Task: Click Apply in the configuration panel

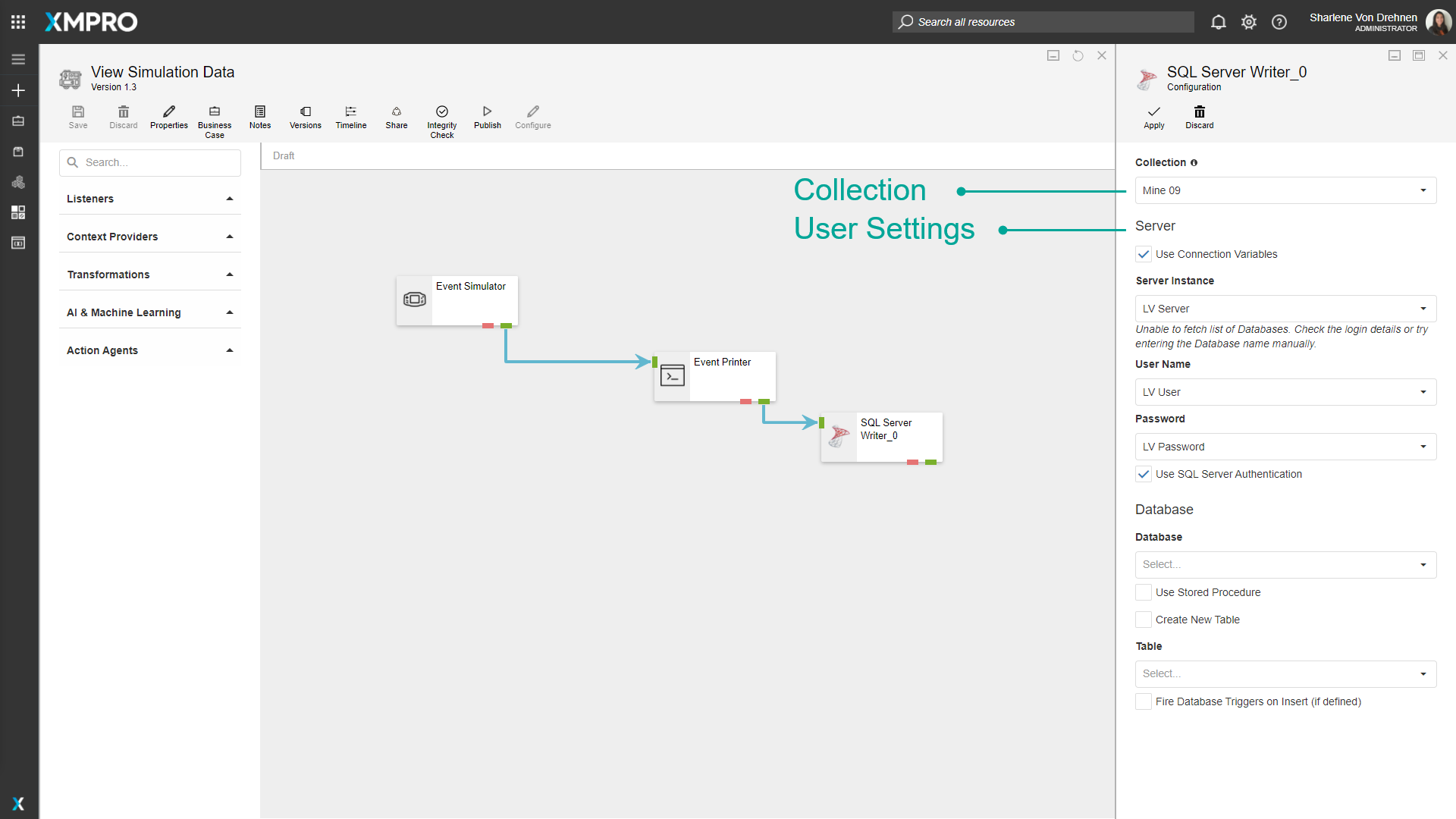Action: (1153, 117)
